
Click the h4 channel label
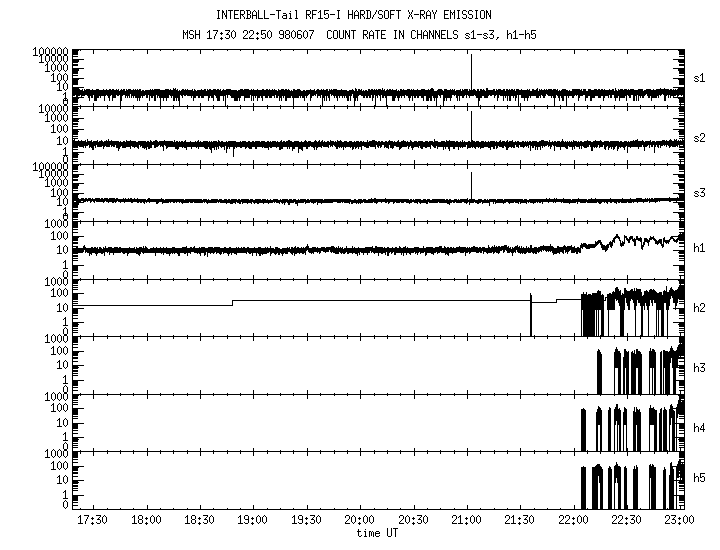[700, 427]
